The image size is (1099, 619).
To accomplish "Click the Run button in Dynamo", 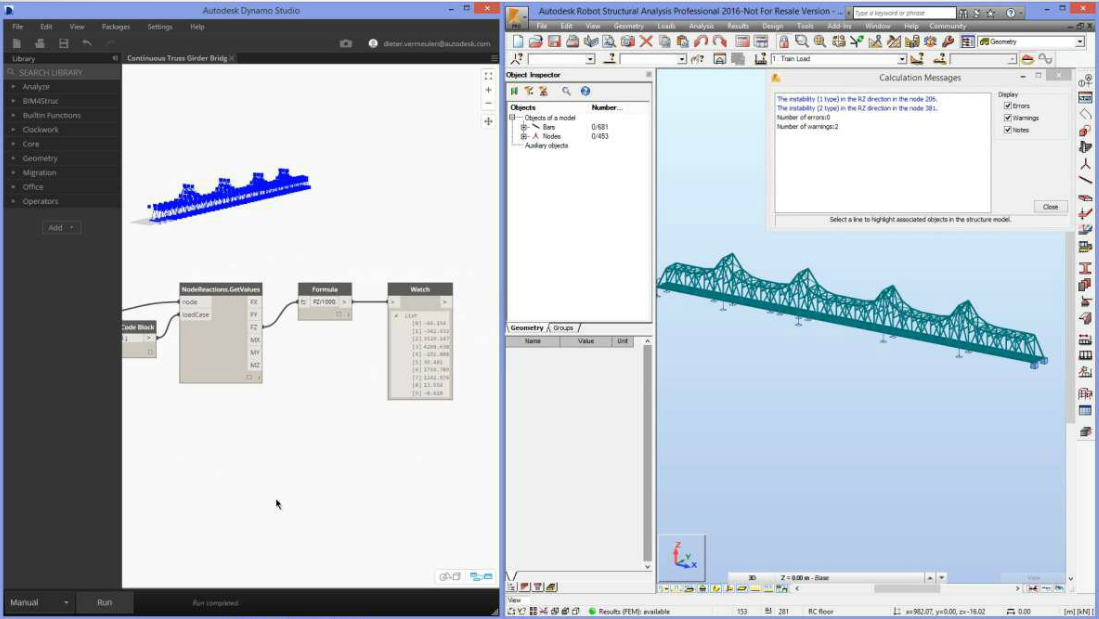I will [104, 602].
